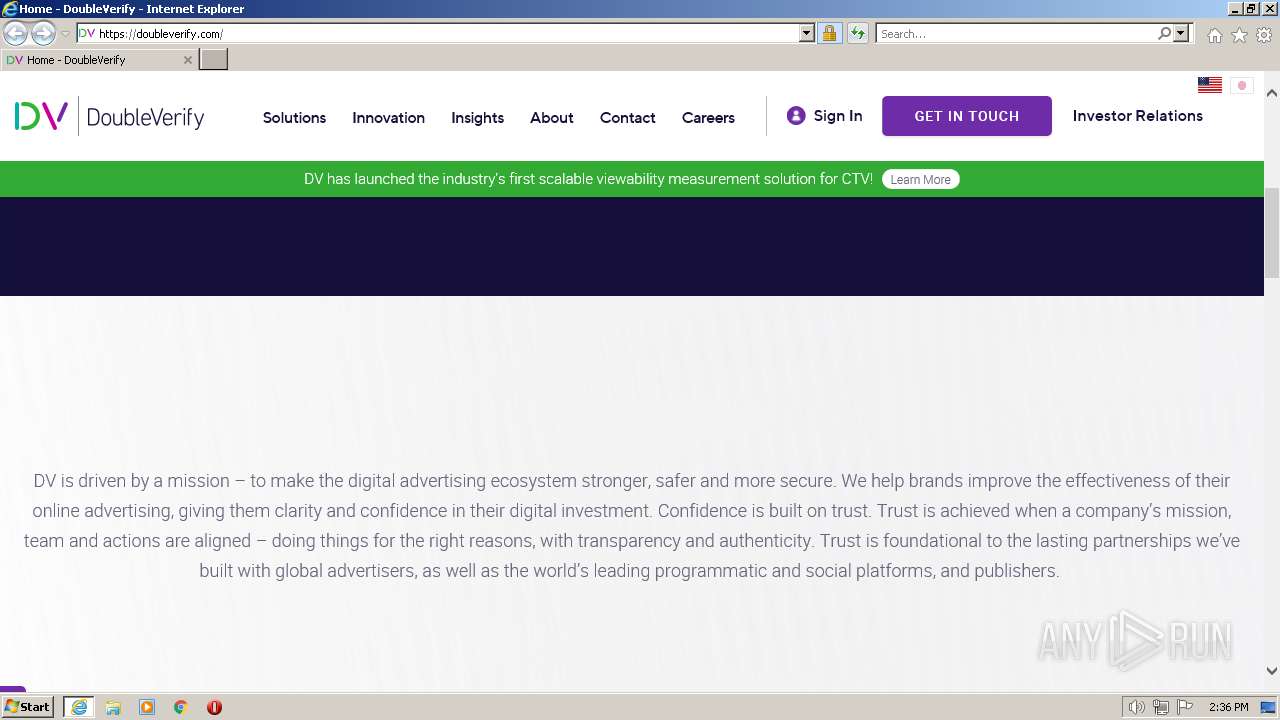
Task: Click the URL address field
Action: [x=448, y=33]
